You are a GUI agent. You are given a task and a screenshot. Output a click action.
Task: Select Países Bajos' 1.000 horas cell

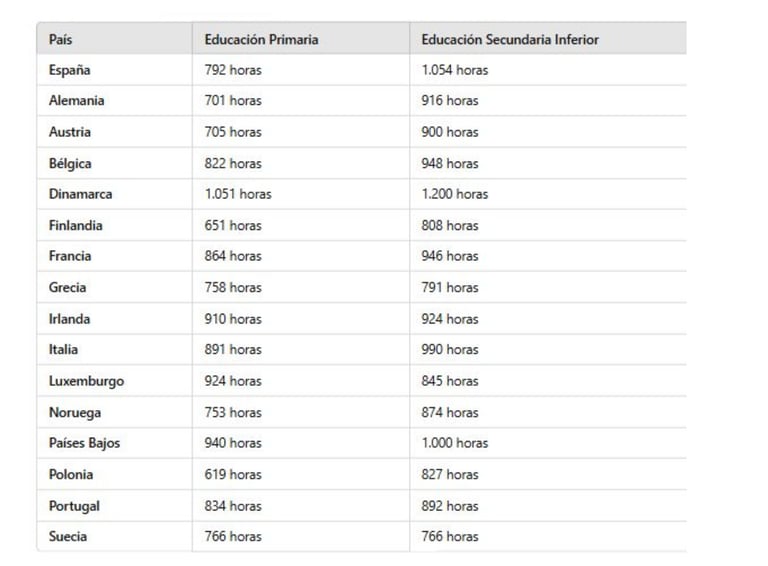[455, 443]
